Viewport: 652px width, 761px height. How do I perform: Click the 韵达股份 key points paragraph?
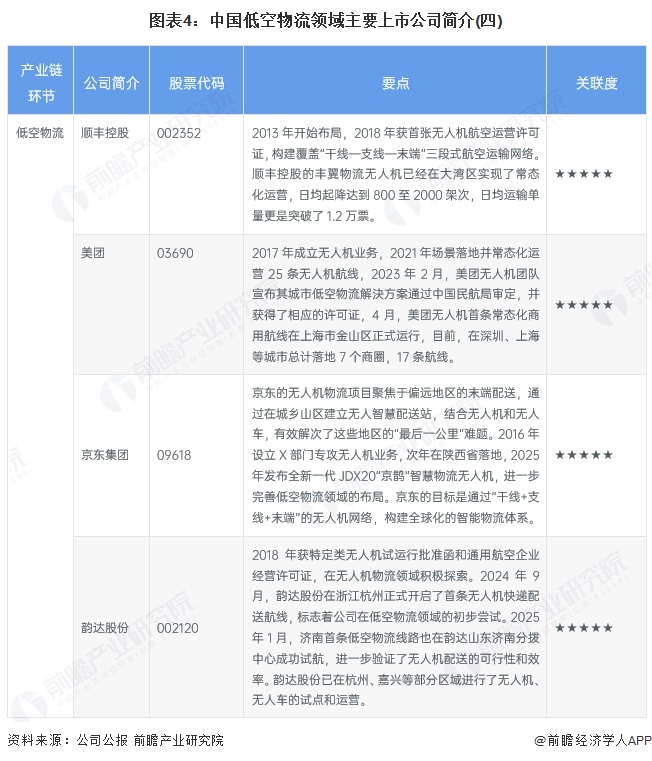(x=396, y=627)
